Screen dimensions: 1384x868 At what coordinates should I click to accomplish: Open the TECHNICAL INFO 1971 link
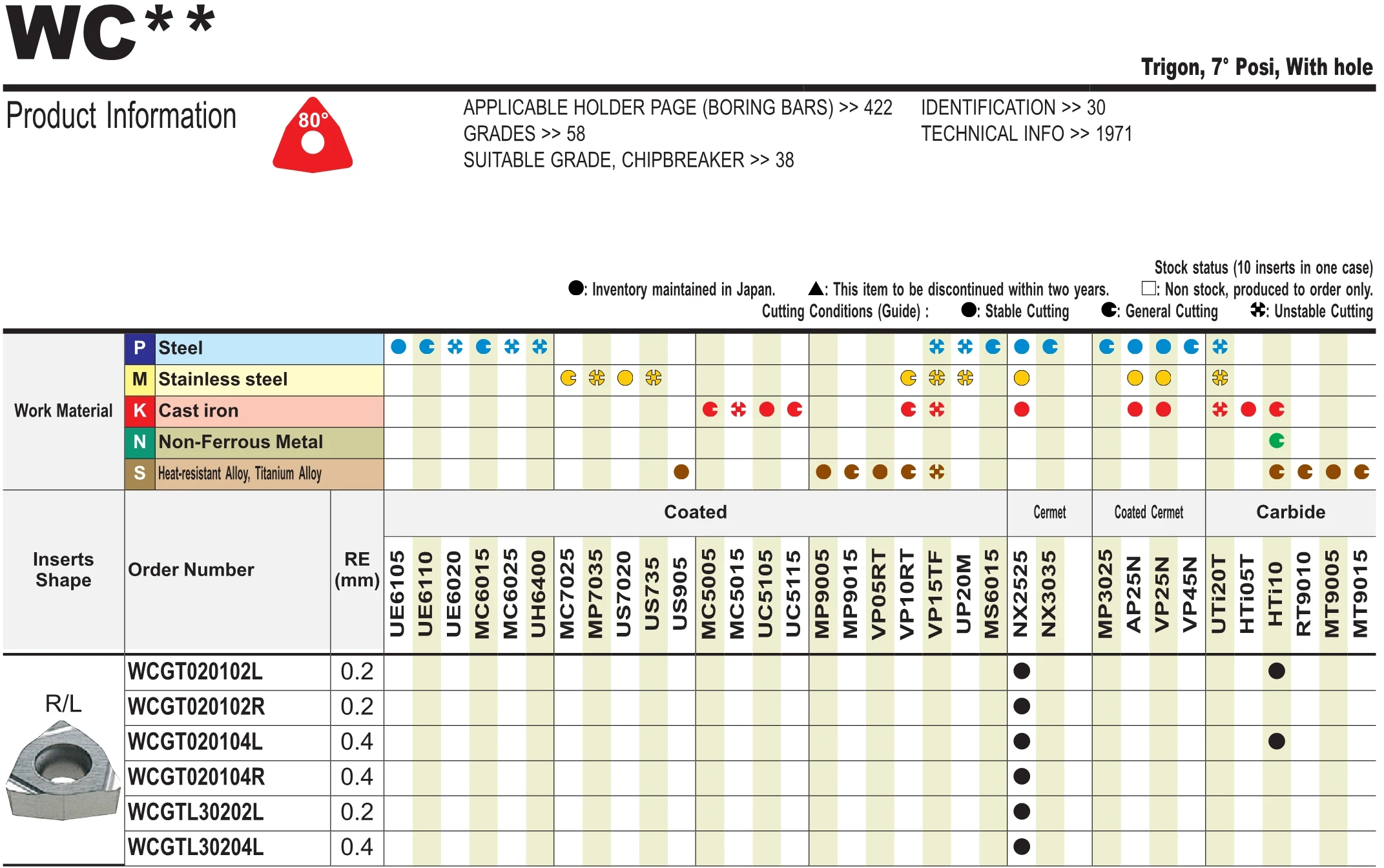click(x=1026, y=134)
